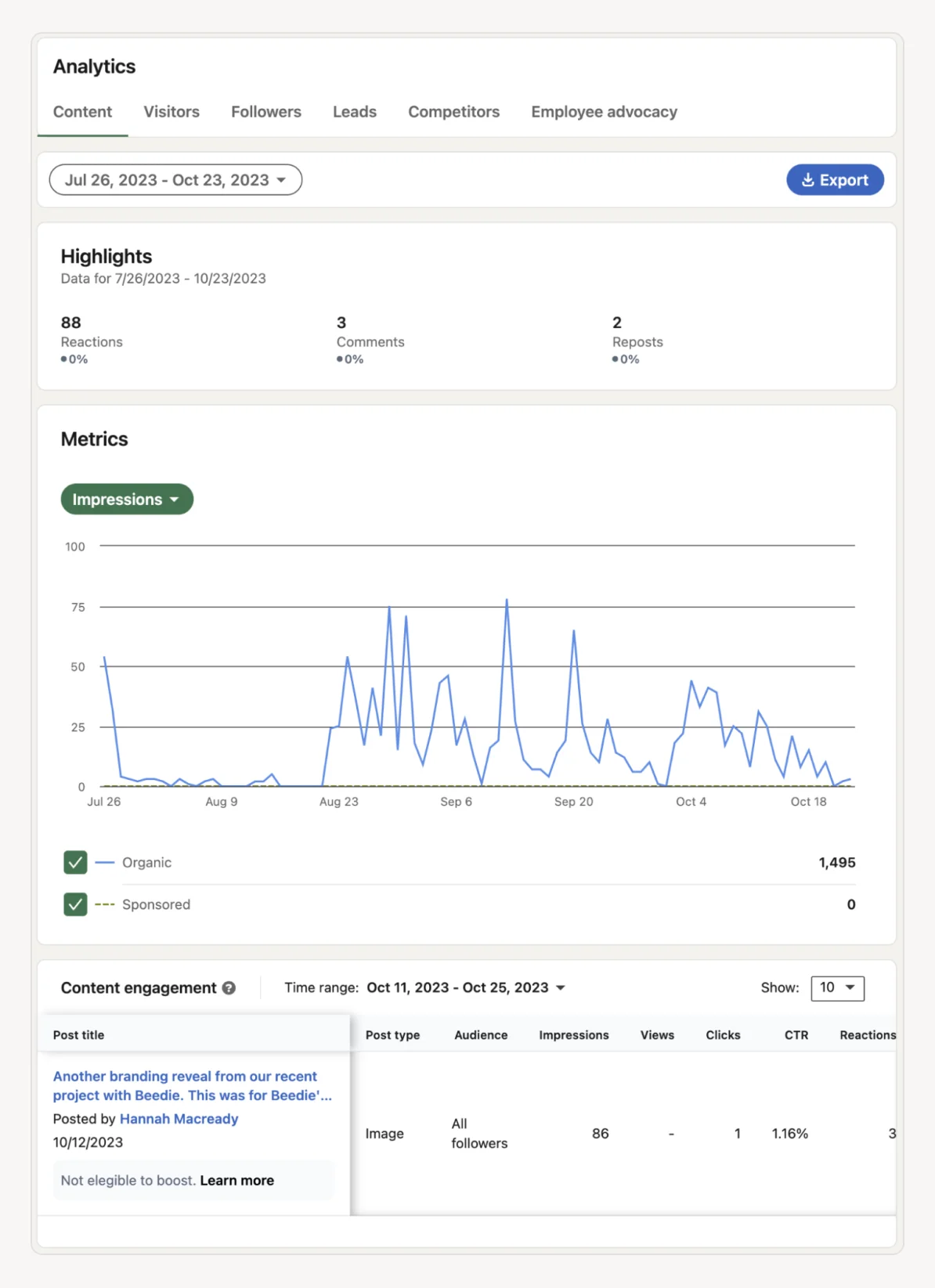Image resolution: width=935 pixels, height=1288 pixels.
Task: Switch to the Followers tab
Action: point(266,112)
